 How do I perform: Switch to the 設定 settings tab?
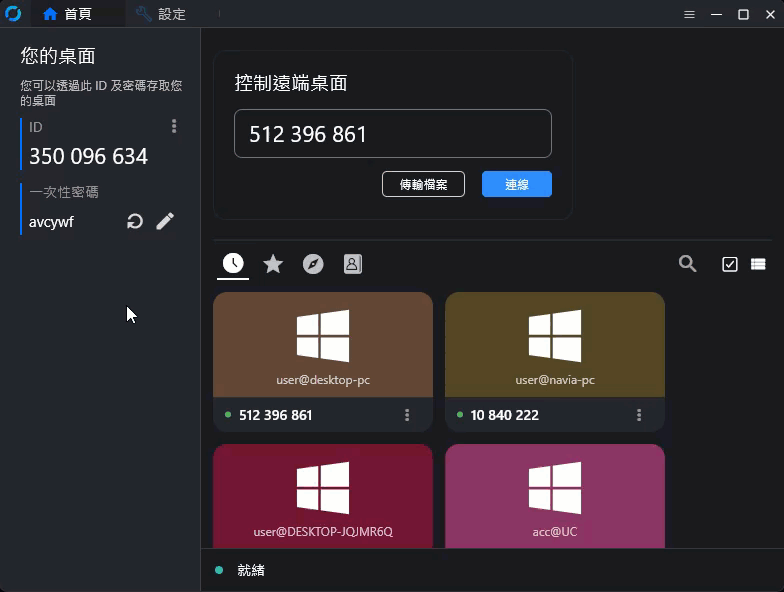(x=161, y=14)
